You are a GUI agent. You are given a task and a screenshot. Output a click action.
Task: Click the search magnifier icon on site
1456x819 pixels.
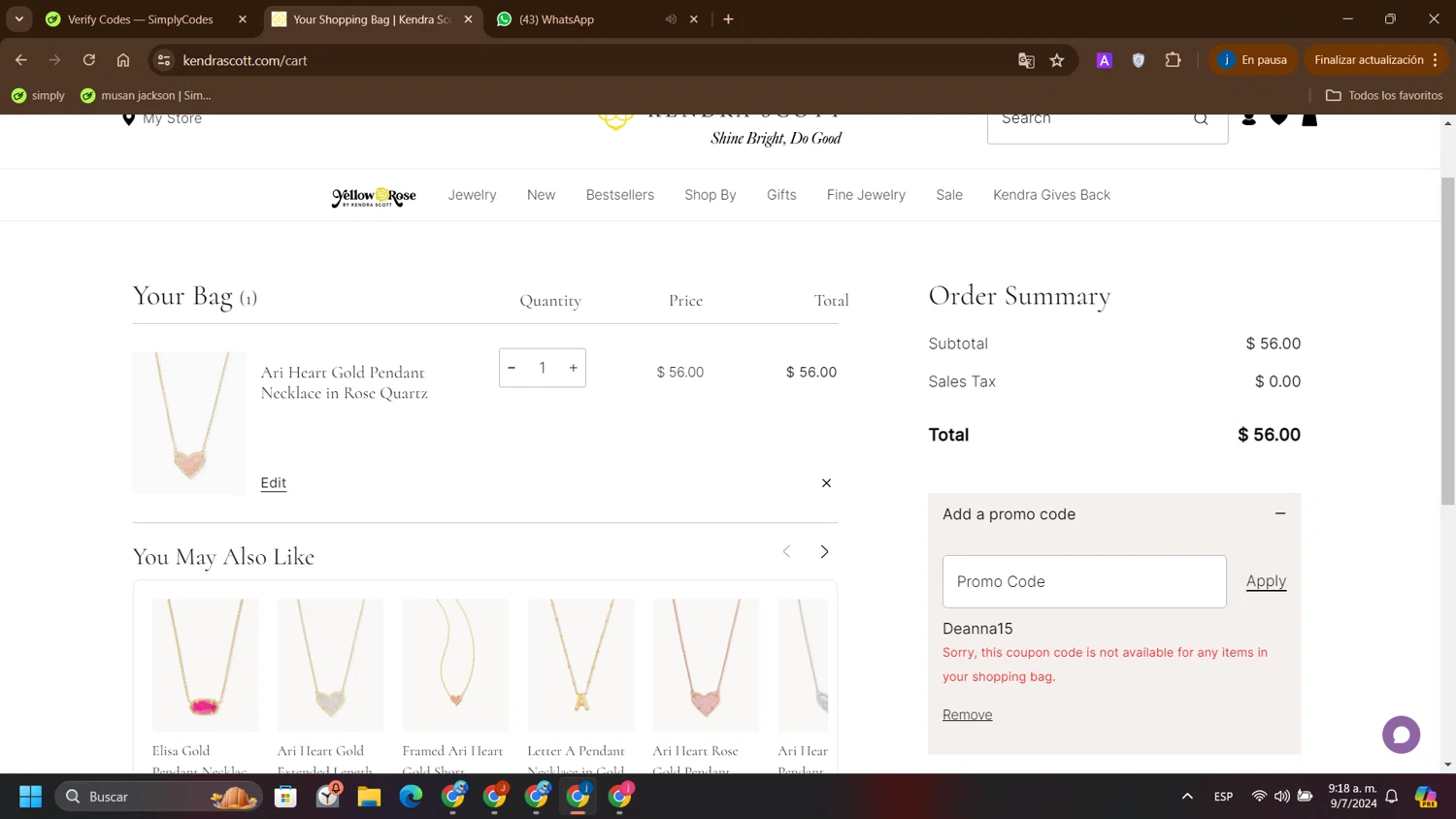(1201, 118)
